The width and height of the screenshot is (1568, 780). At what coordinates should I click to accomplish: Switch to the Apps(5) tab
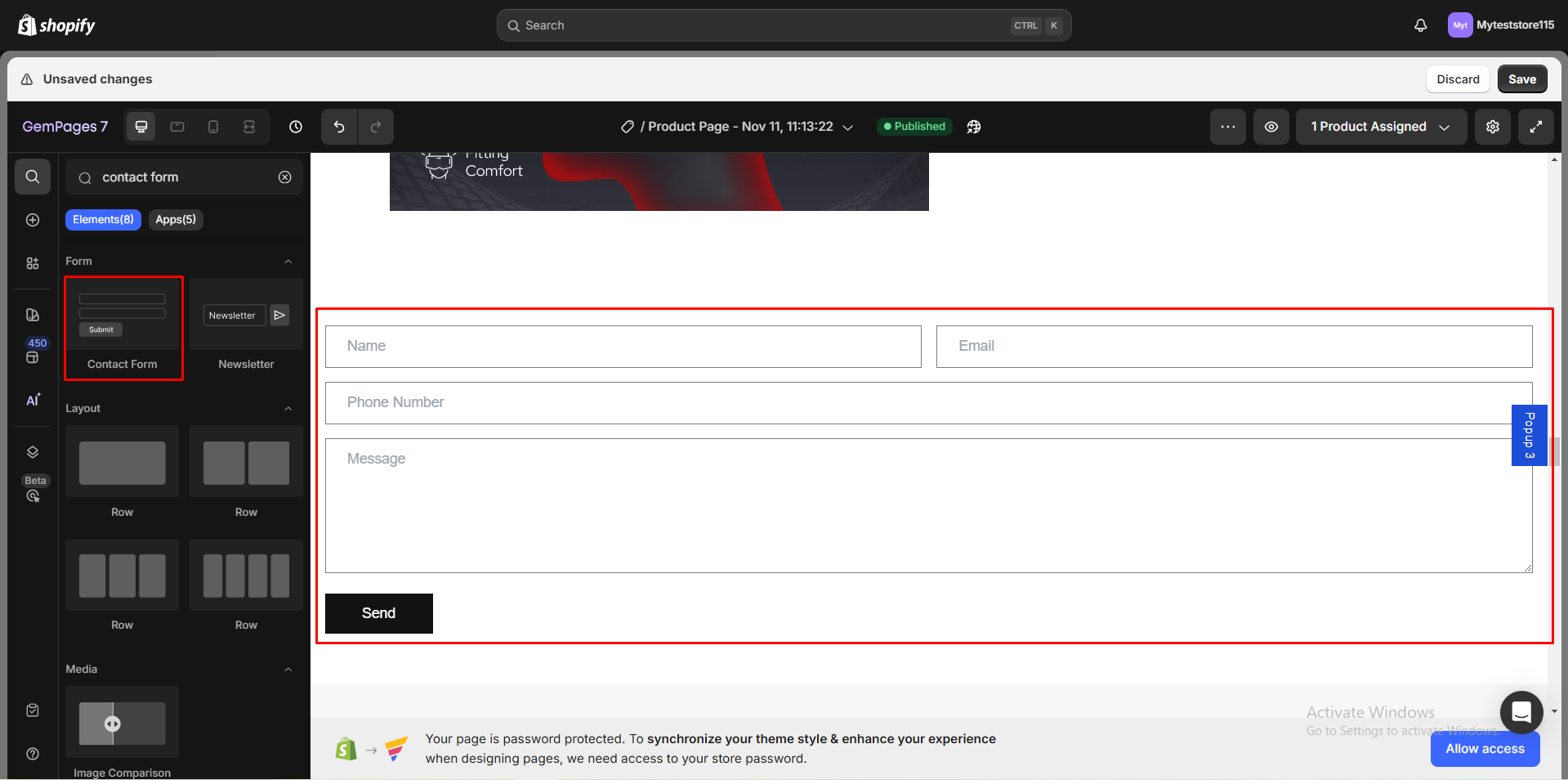pyautogui.click(x=175, y=219)
